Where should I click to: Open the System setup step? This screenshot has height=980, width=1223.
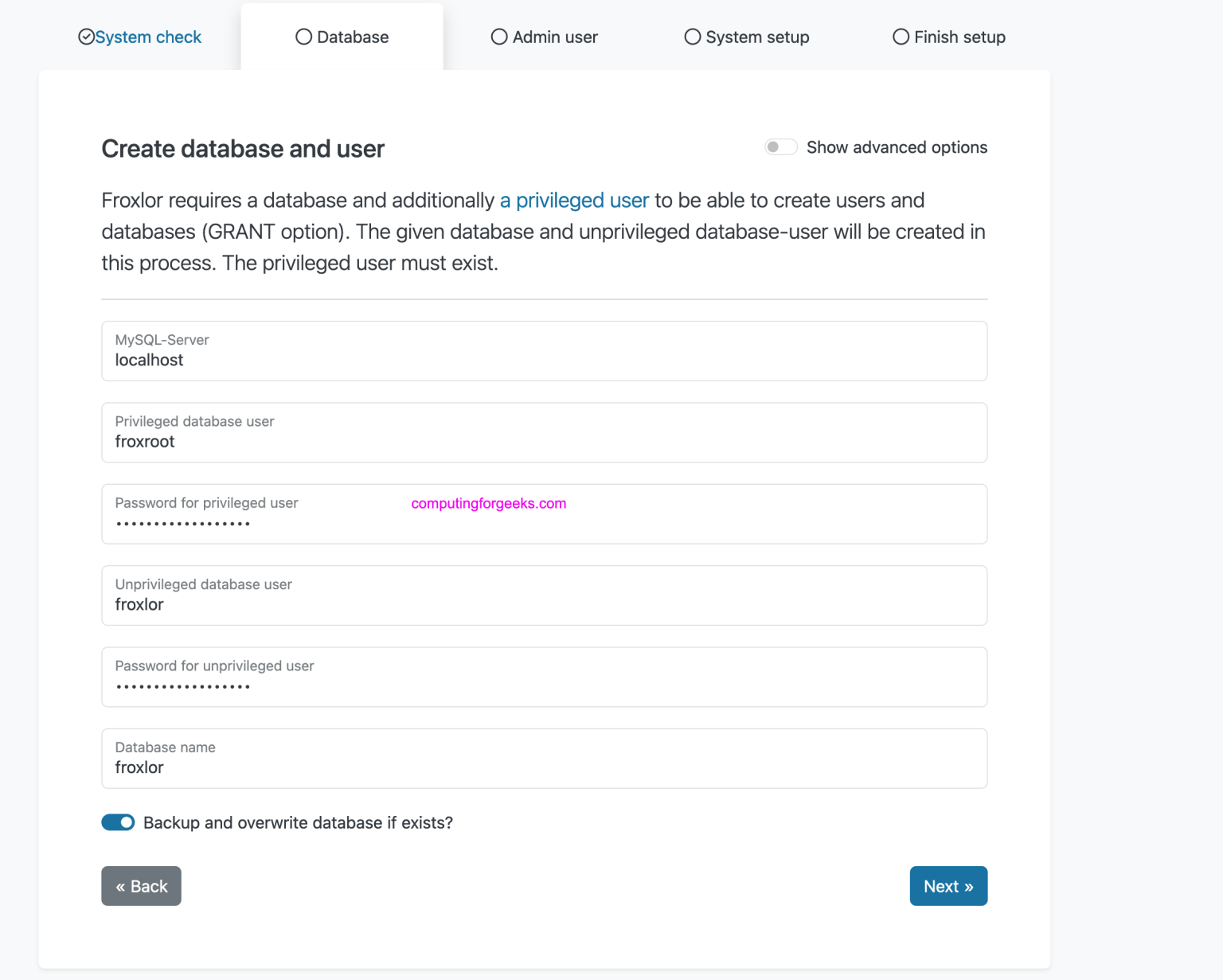pos(746,37)
